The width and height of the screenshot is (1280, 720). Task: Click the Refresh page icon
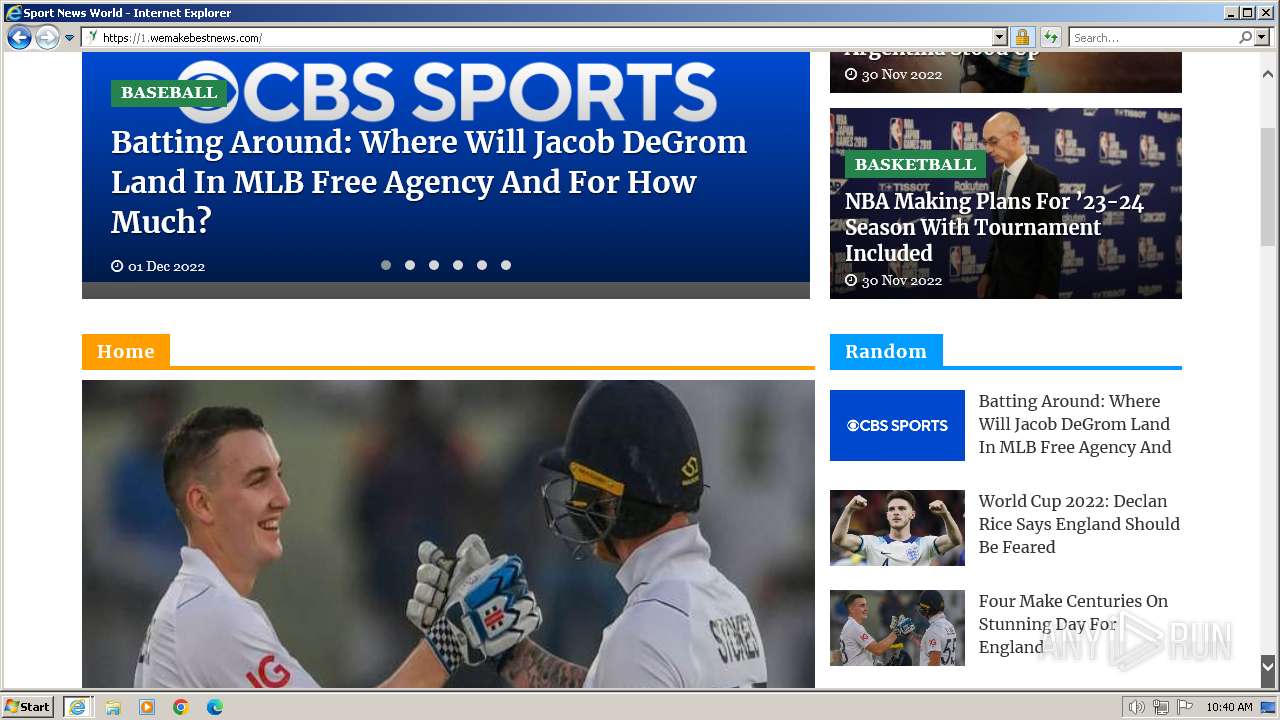click(1050, 38)
